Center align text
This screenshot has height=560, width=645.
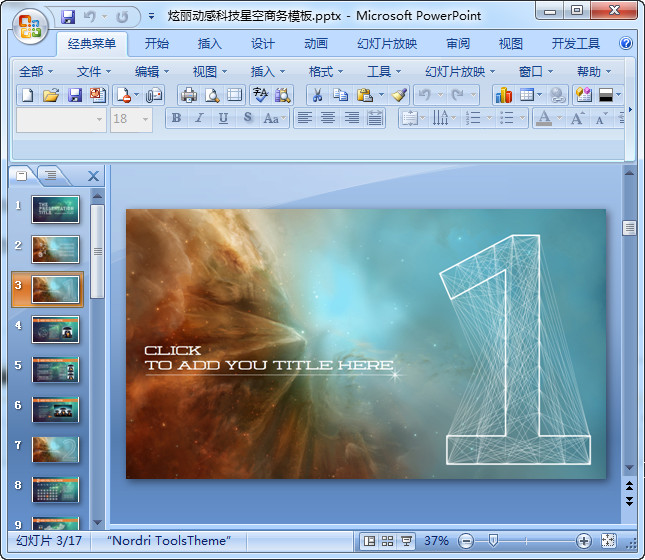(328, 119)
